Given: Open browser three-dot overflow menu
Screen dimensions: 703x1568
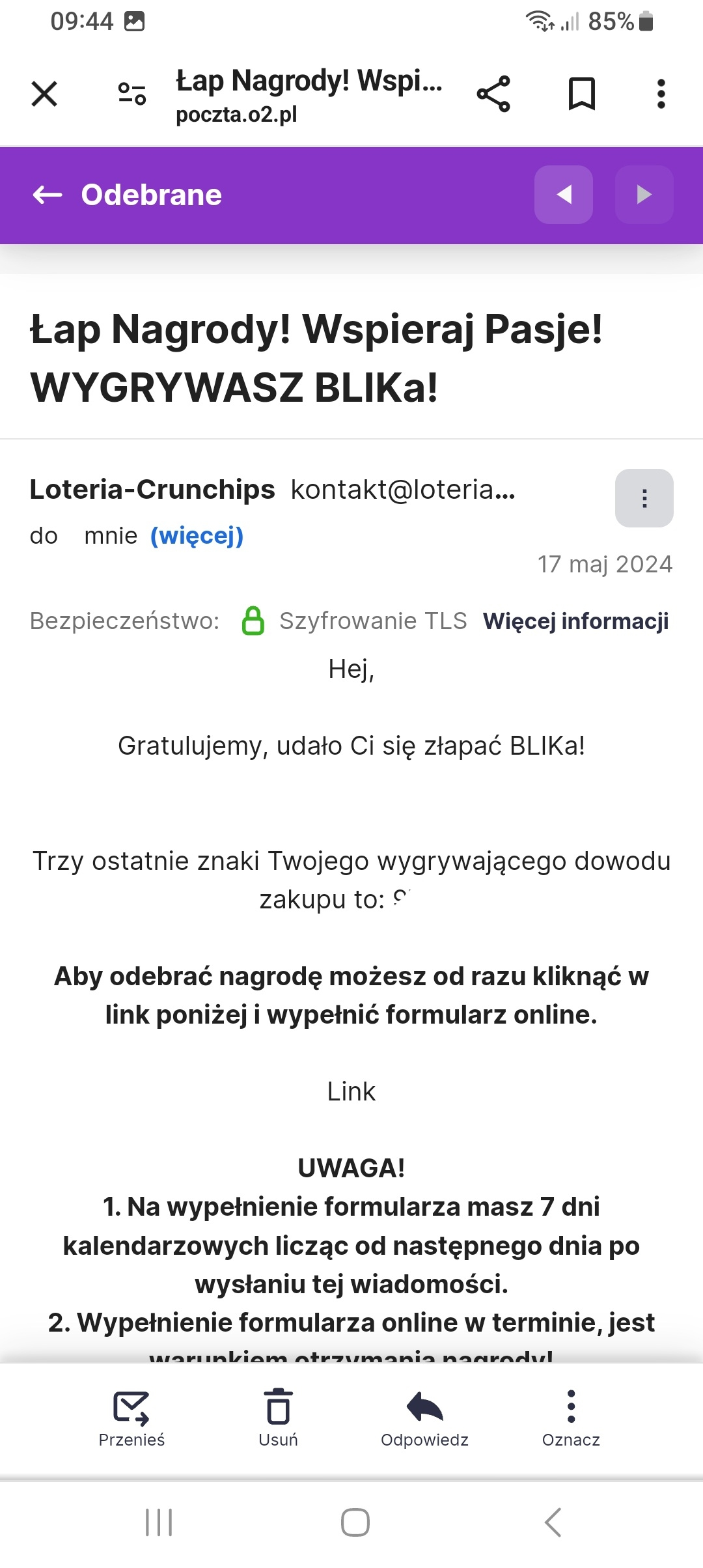Looking at the screenshot, I should pos(661,94).
